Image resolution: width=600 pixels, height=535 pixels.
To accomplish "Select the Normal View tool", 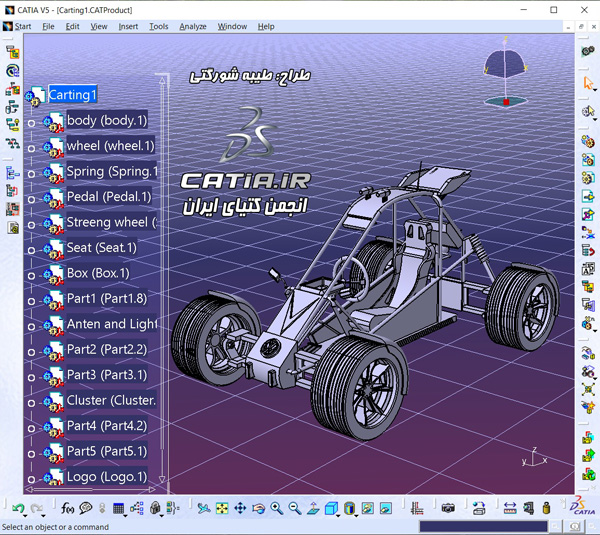I will point(313,508).
